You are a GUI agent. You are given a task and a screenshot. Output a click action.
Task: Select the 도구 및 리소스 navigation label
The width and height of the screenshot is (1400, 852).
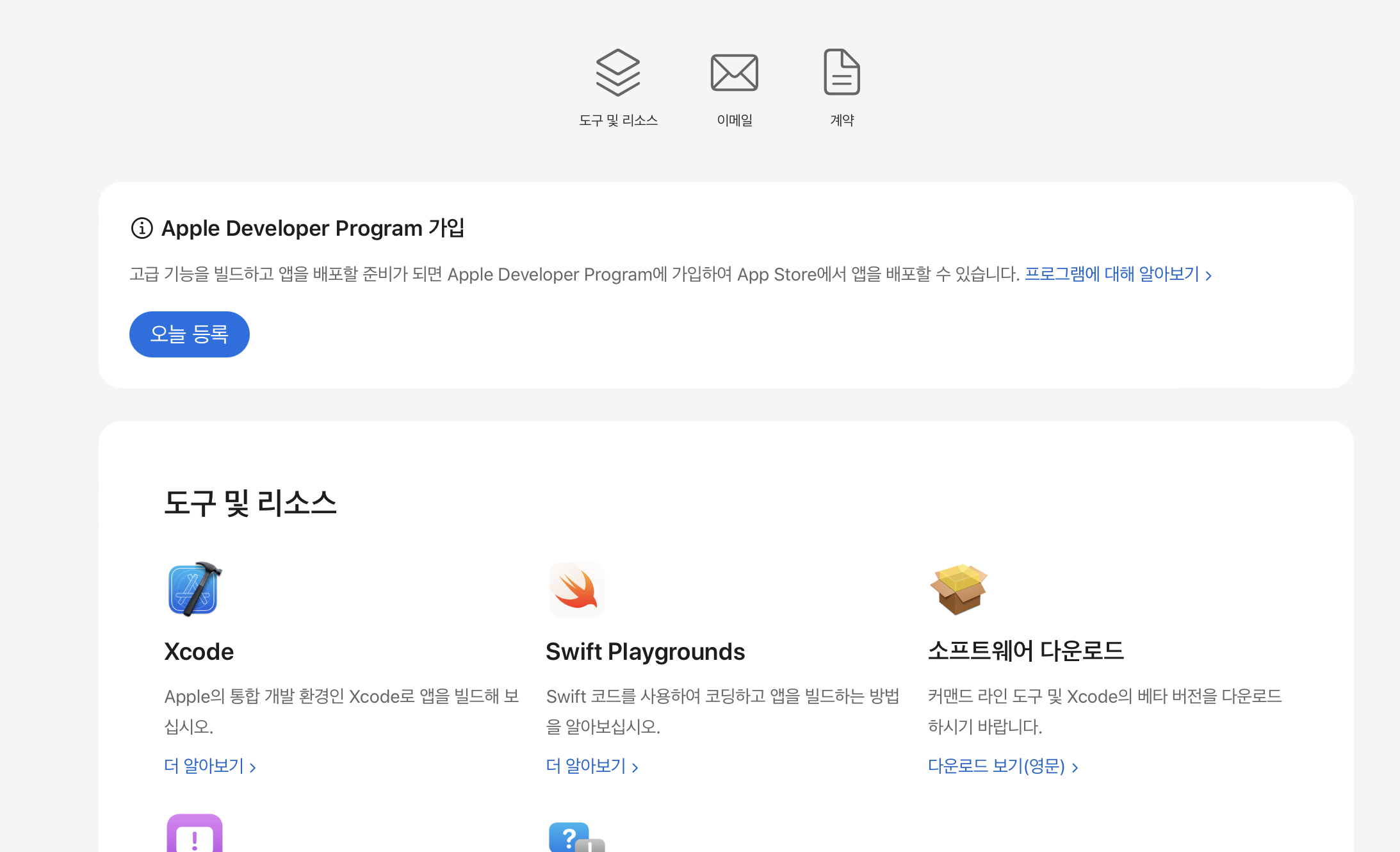pyautogui.click(x=618, y=120)
